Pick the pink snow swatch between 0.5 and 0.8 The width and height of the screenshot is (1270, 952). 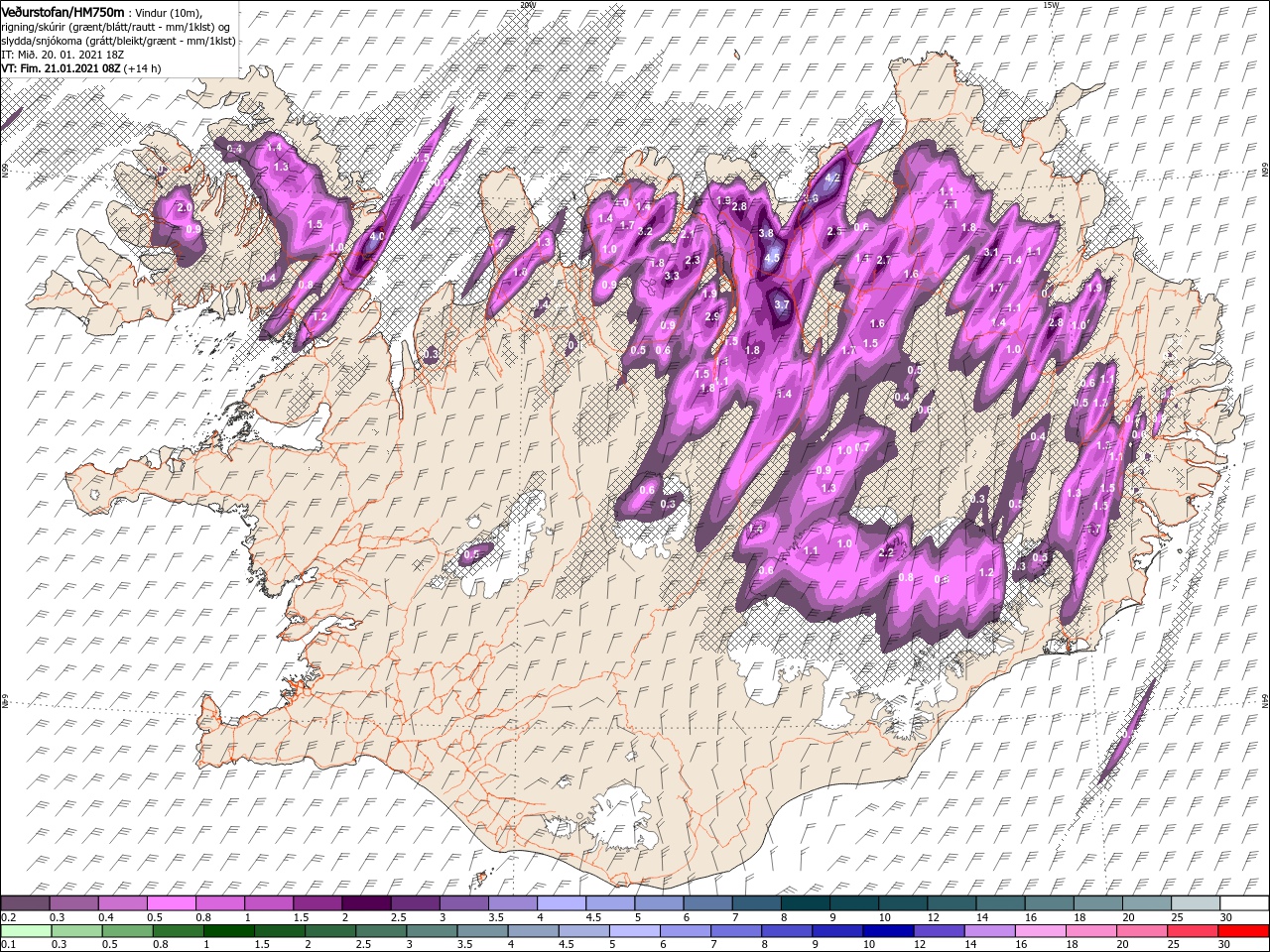pos(171,903)
